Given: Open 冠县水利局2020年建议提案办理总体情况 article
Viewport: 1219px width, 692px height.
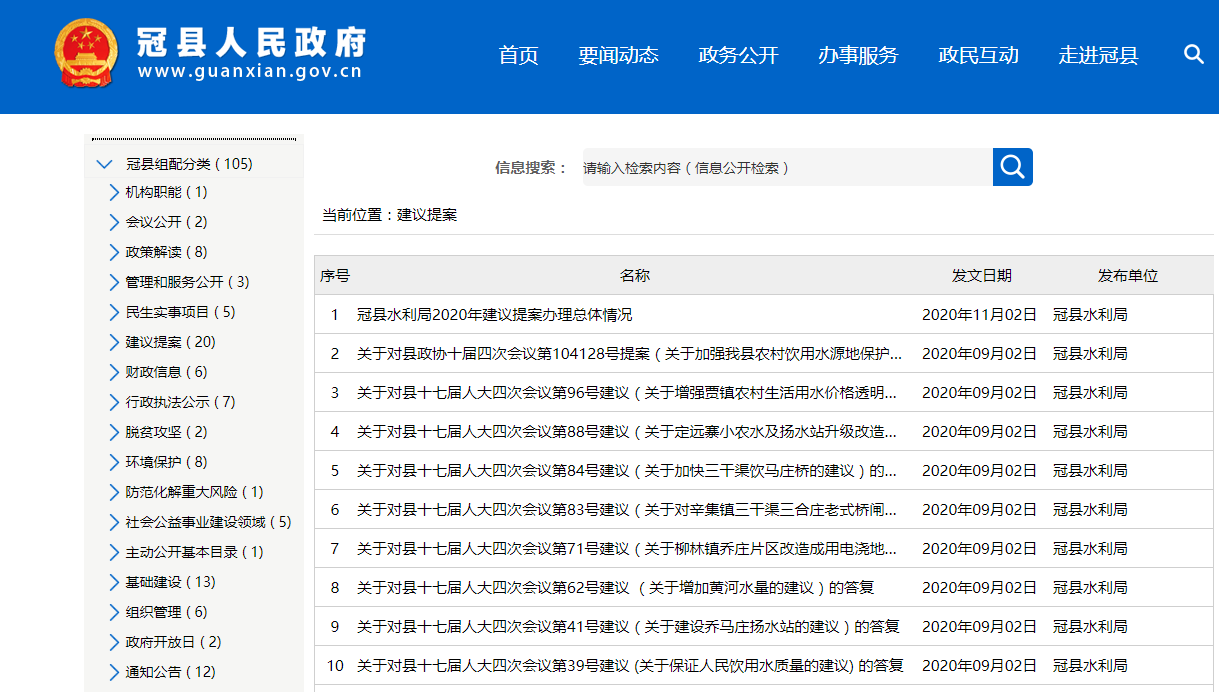Looking at the screenshot, I should [x=494, y=315].
